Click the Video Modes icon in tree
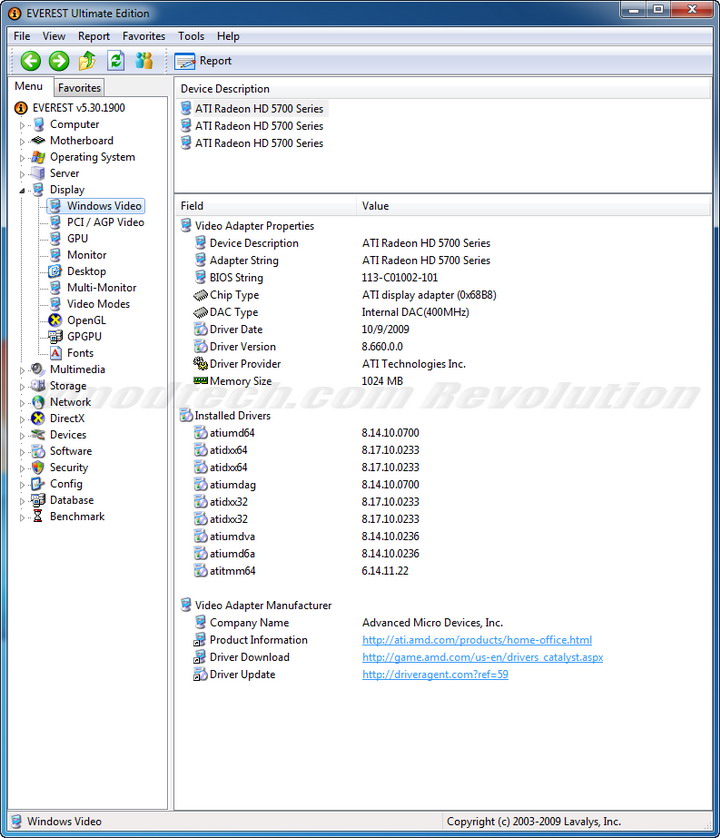This screenshot has height=838, width=720. (55, 304)
